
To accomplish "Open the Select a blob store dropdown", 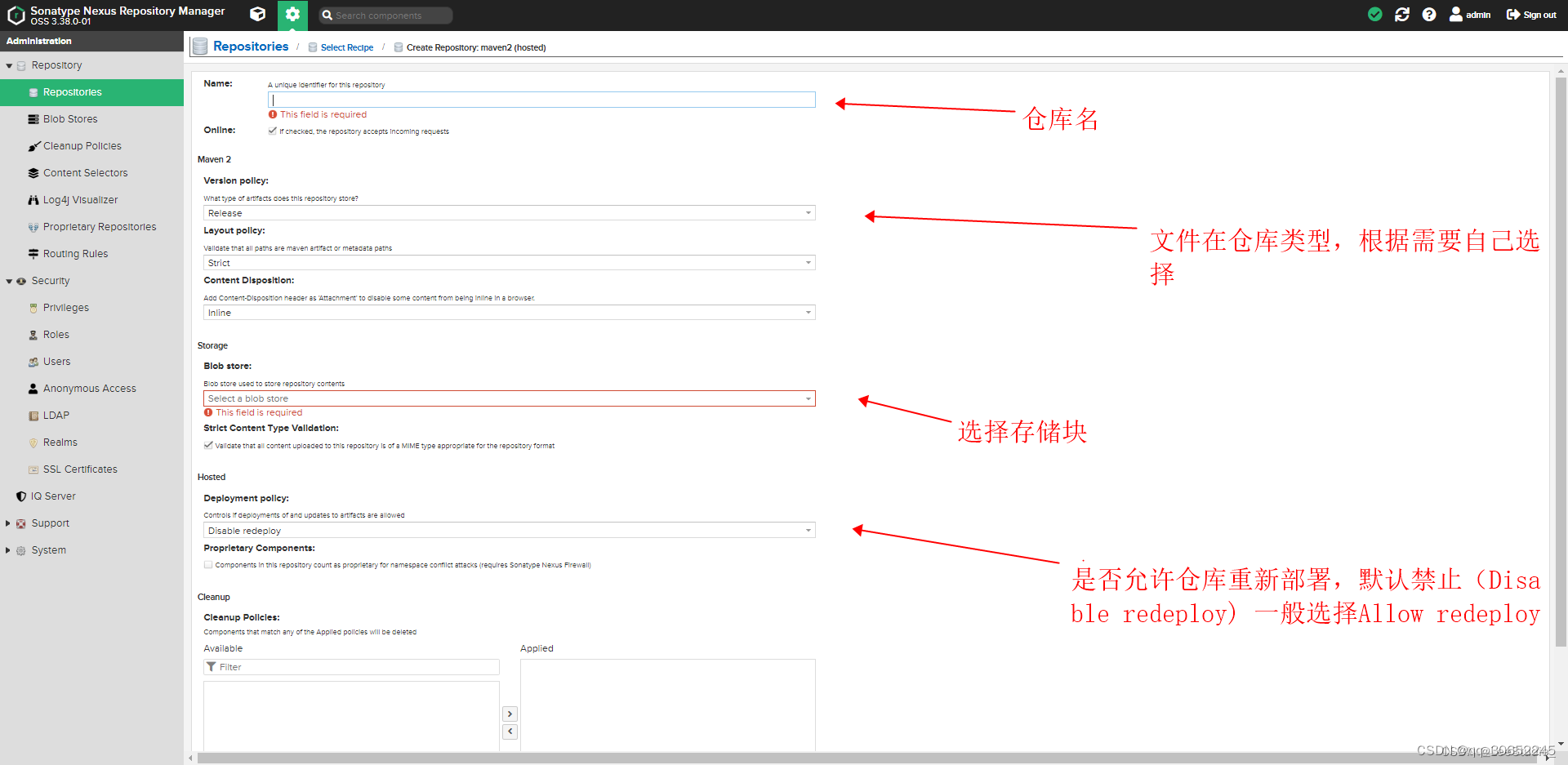I will (509, 398).
